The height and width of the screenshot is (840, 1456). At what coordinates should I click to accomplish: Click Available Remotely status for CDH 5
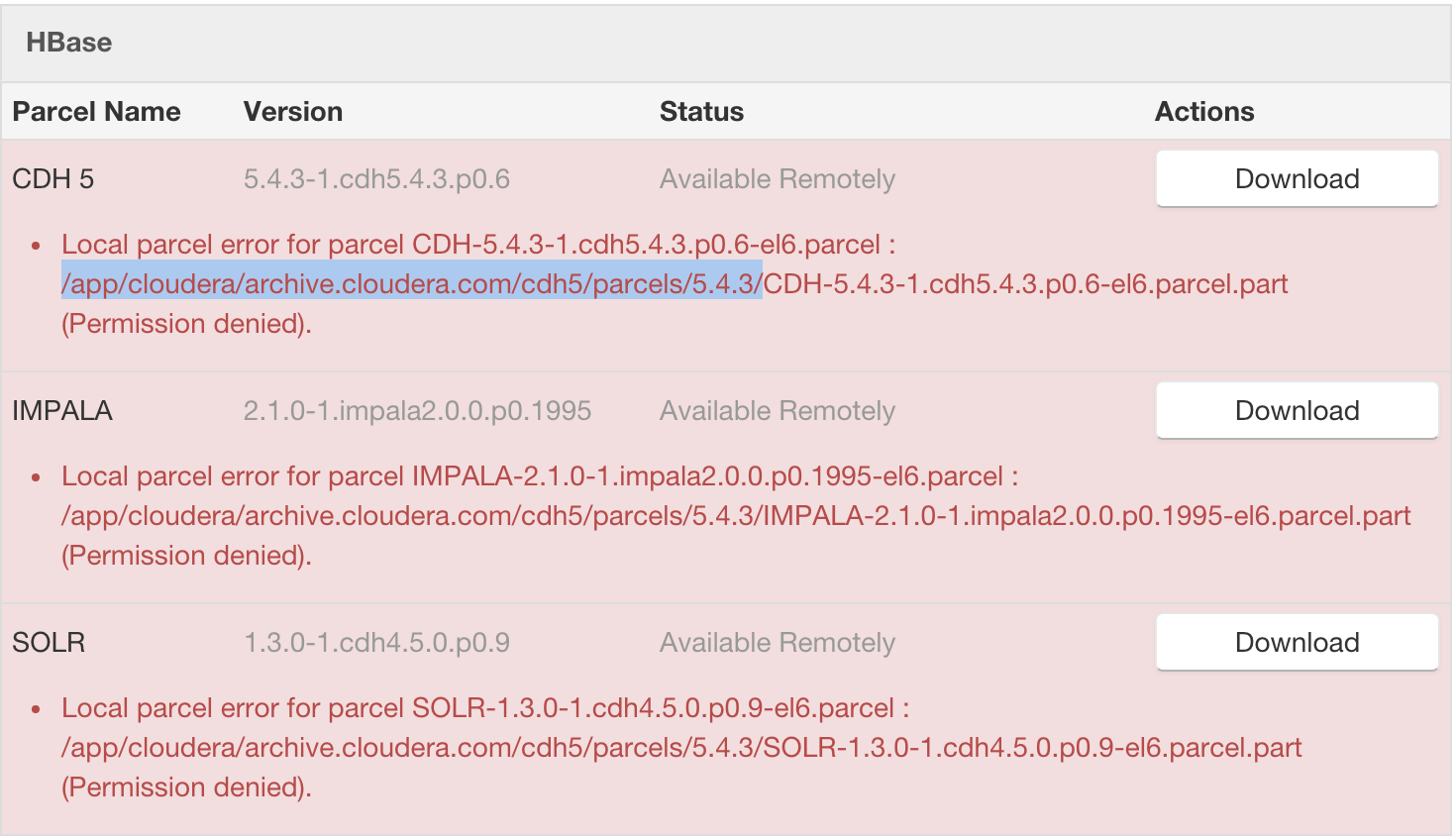pyautogui.click(x=778, y=178)
